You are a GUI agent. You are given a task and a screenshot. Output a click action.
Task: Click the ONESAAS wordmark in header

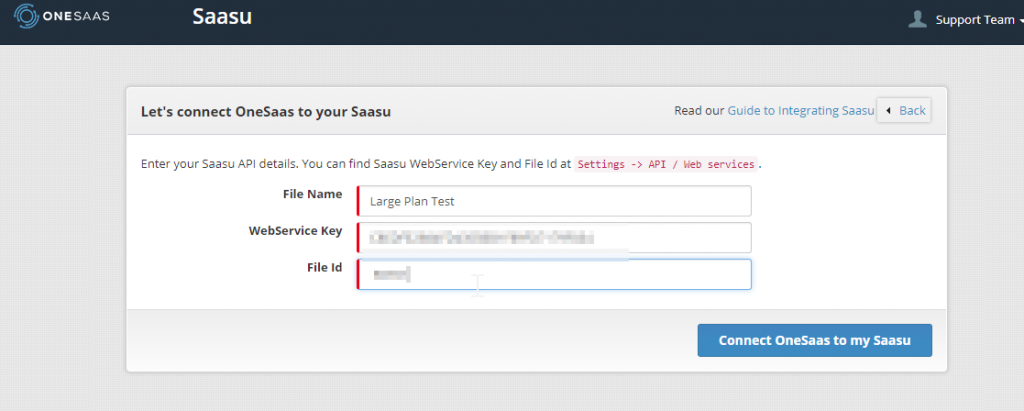76,17
